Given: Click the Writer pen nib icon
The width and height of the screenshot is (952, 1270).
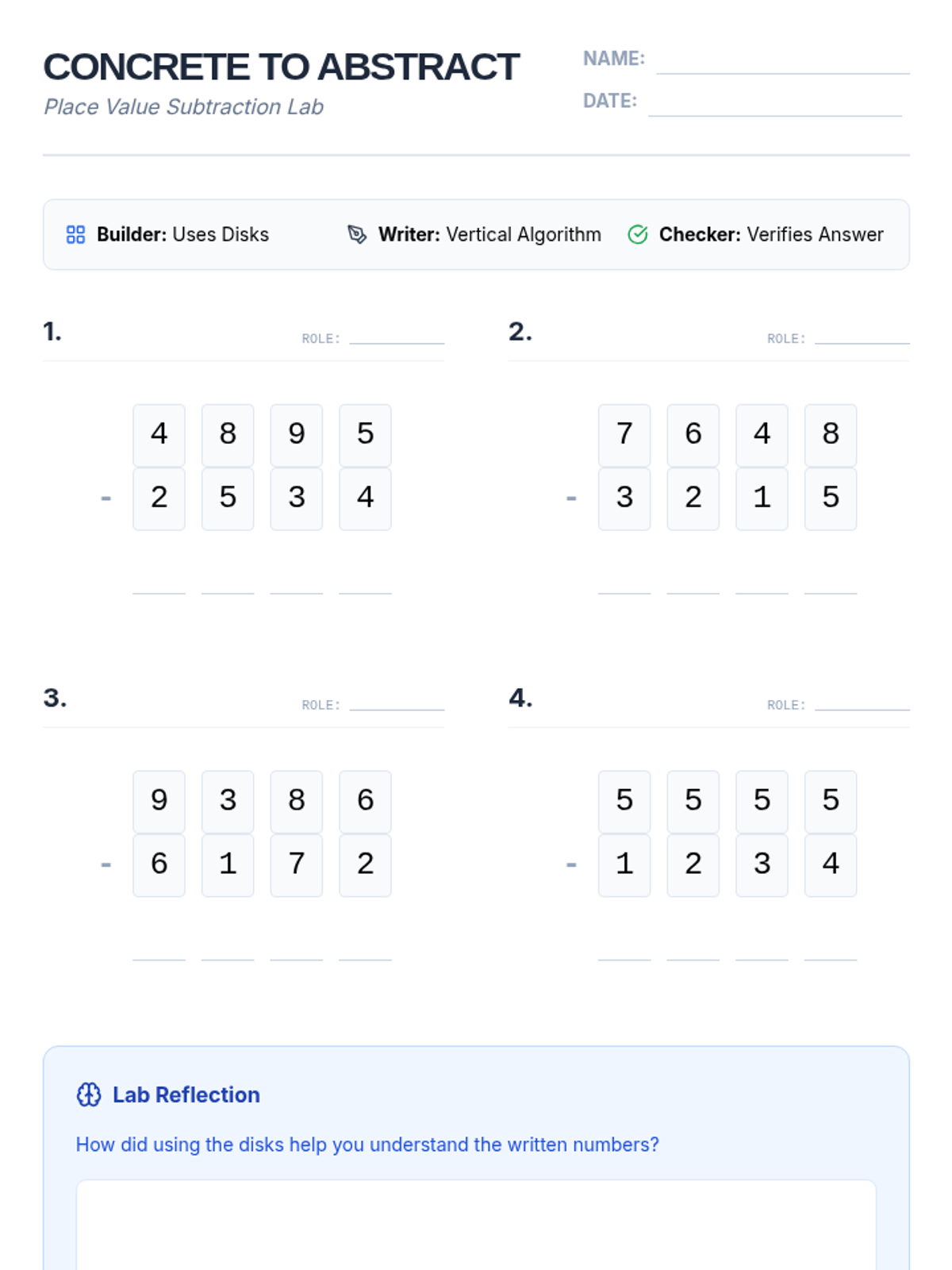Looking at the screenshot, I should tap(357, 234).
